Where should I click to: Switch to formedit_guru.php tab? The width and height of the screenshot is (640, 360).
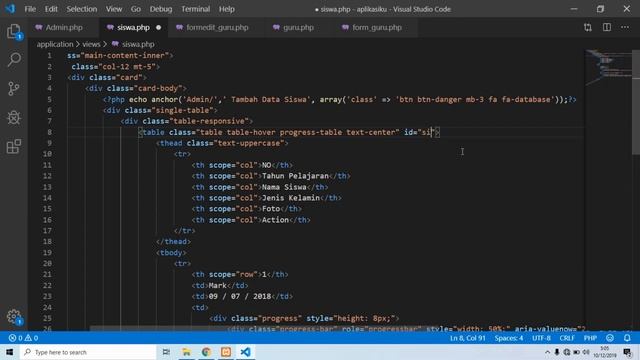click(217, 27)
